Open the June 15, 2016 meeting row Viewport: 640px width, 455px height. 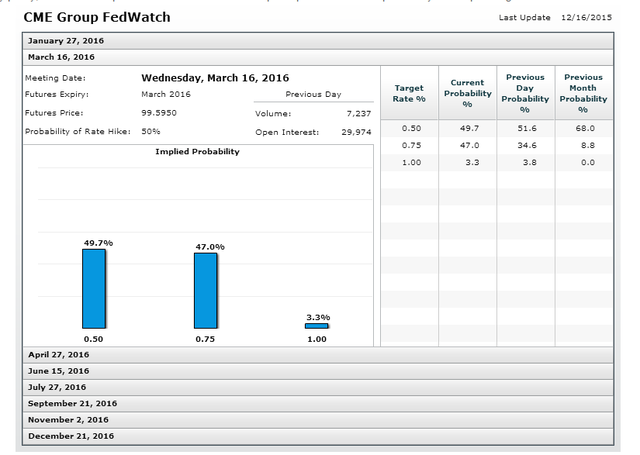[318, 371]
